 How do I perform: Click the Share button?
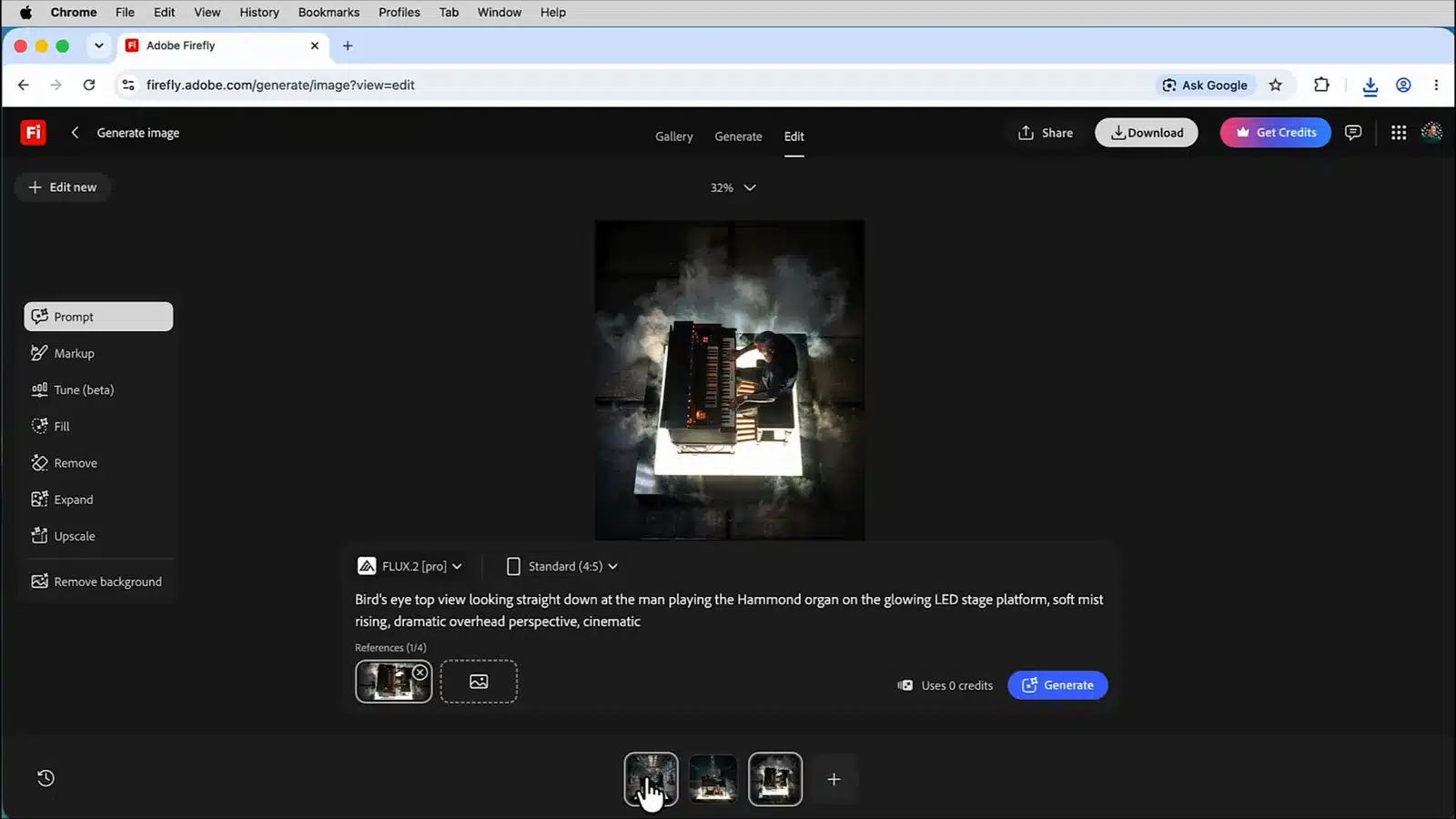click(1045, 133)
